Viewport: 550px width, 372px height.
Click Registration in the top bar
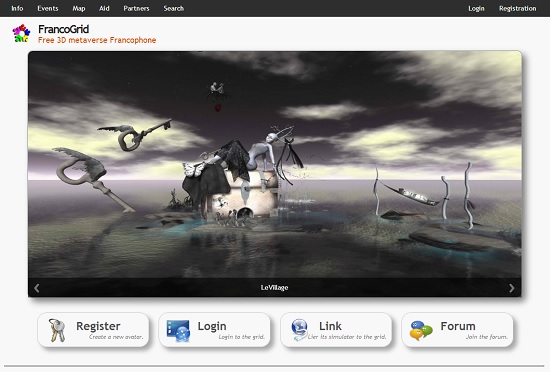[518, 8]
